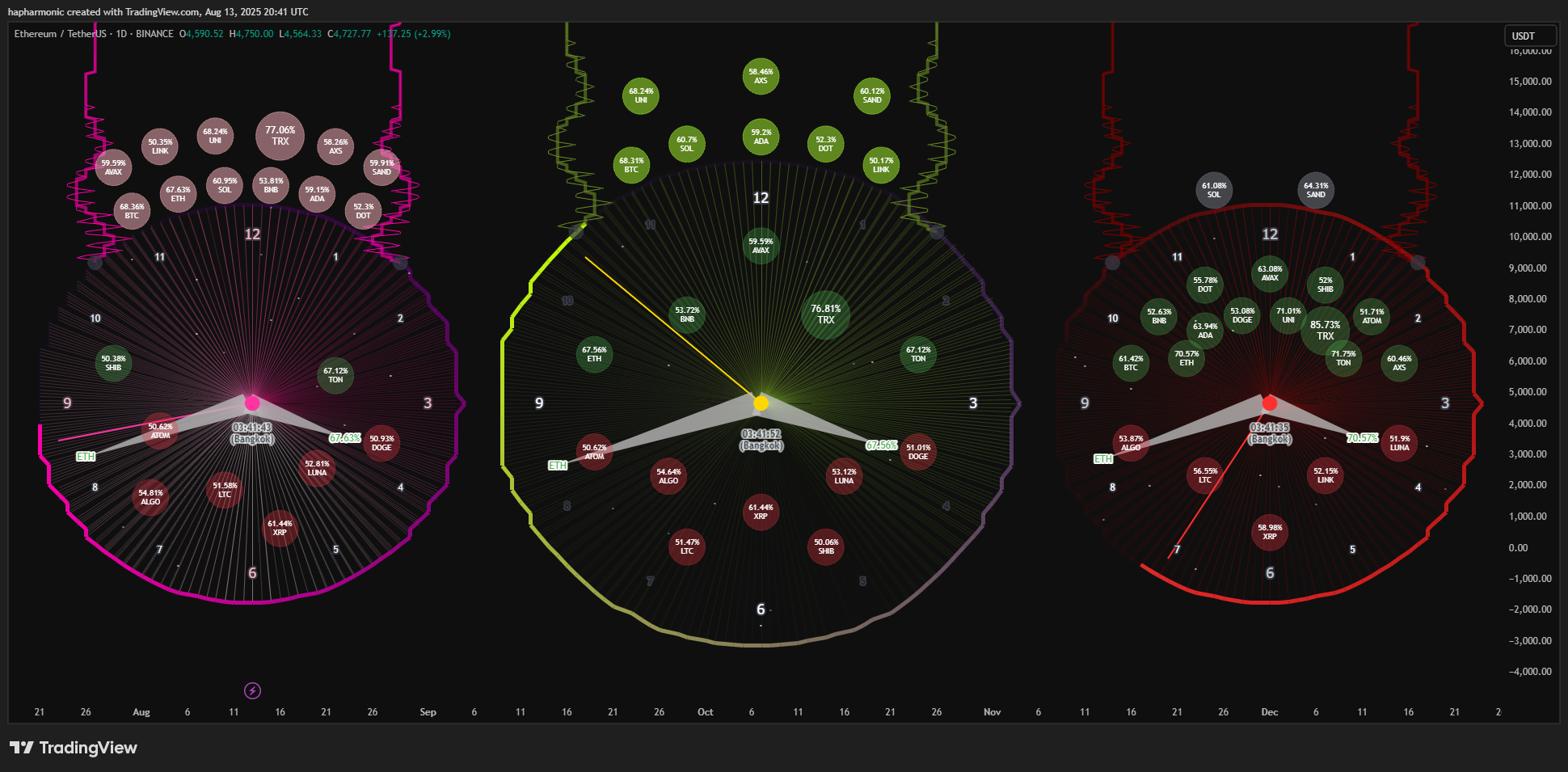Click the 59.2% ADA bubble
The height and width of the screenshot is (772, 1568).
(761, 137)
